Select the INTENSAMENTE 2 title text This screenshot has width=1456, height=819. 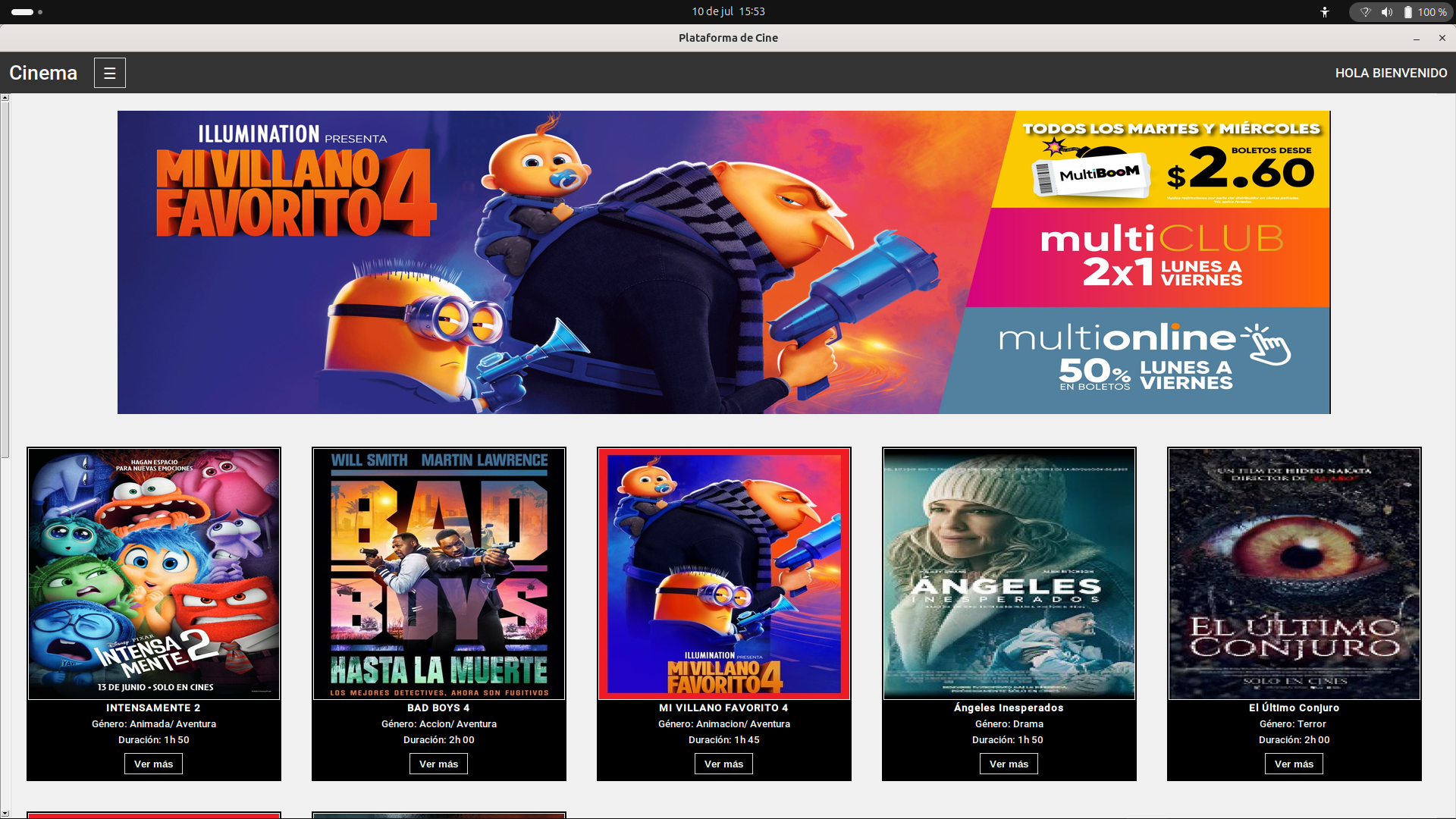pyautogui.click(x=153, y=708)
